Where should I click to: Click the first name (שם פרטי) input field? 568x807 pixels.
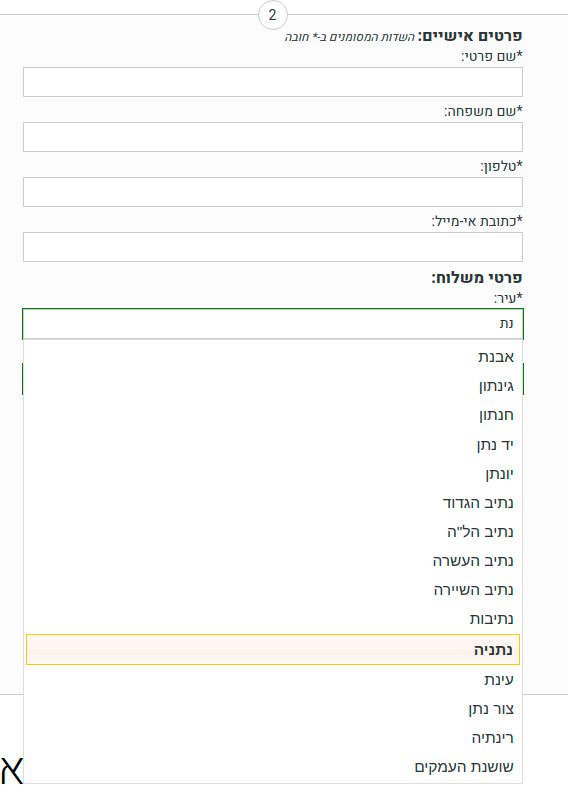(273, 82)
